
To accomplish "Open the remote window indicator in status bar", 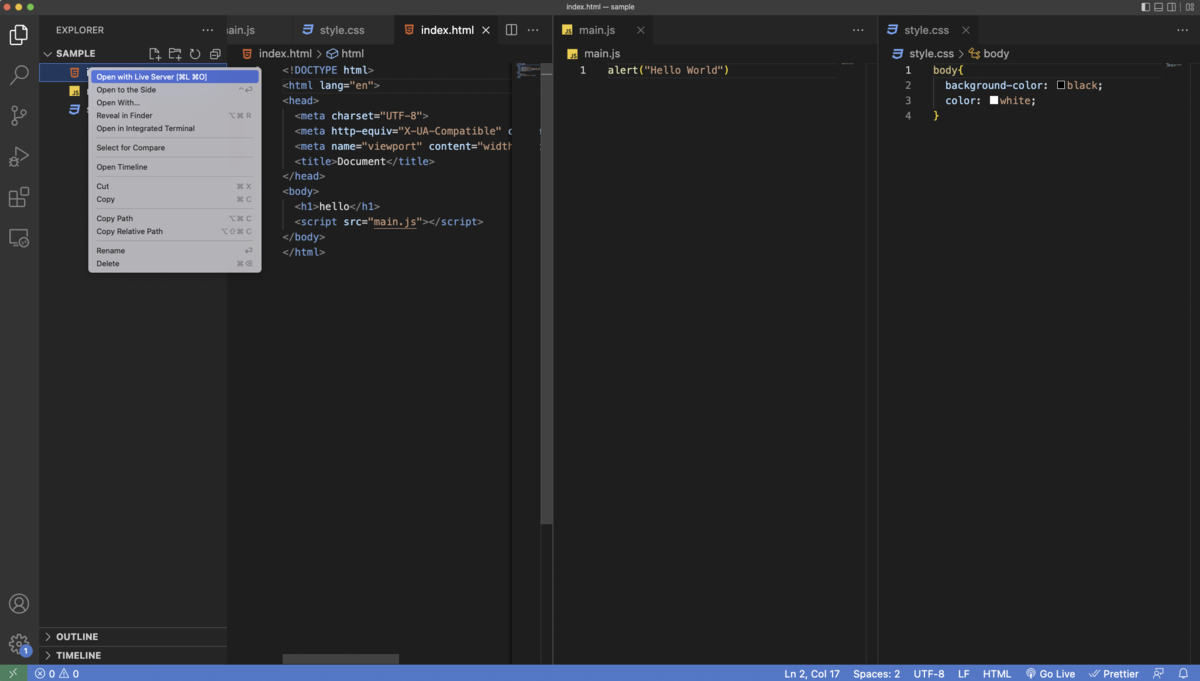I will tap(13, 673).
